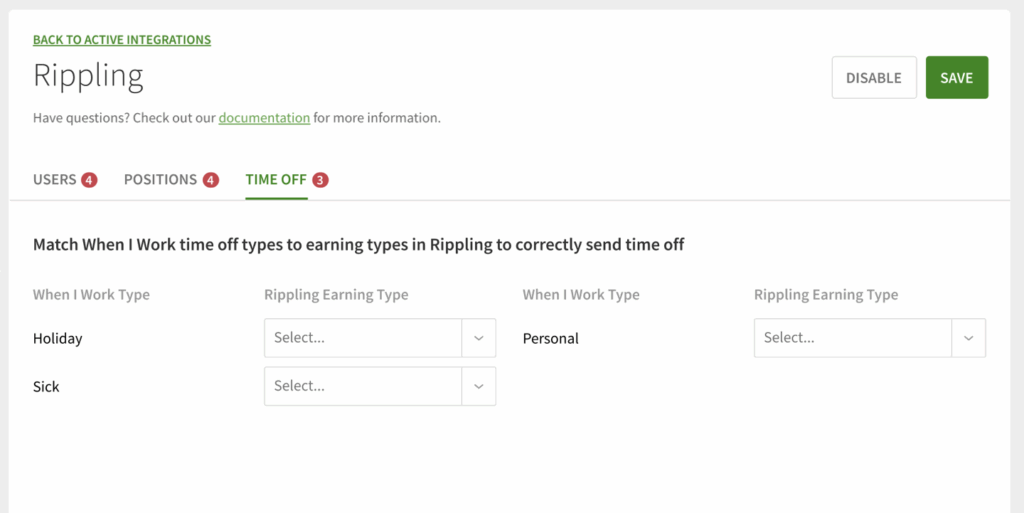Expand the Holiday dropdown chevron arrow
1024x513 pixels.
coord(479,338)
